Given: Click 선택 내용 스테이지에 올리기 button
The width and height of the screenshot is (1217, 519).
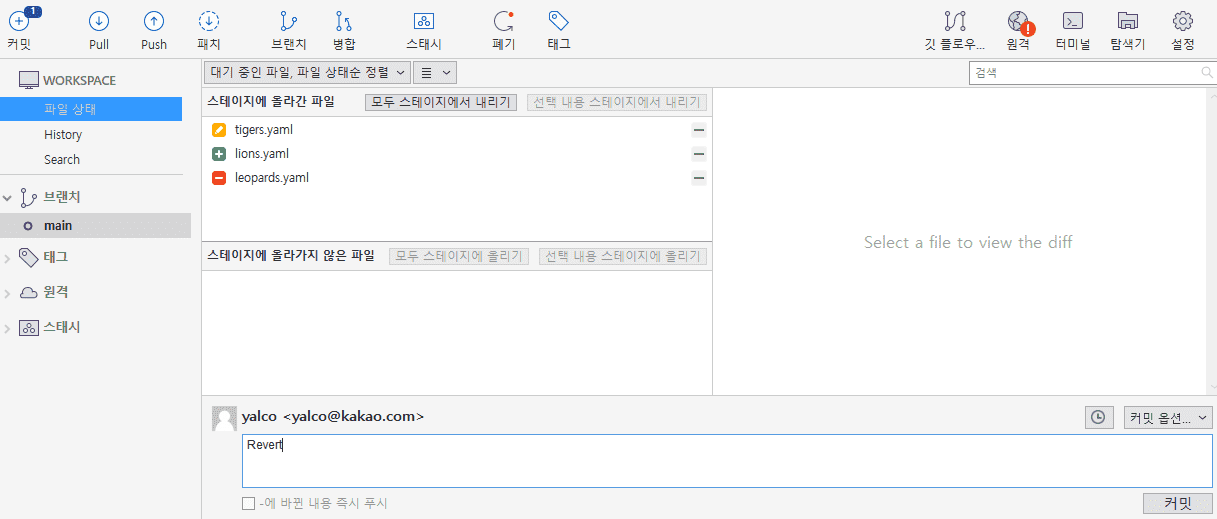Looking at the screenshot, I should coord(623,256).
